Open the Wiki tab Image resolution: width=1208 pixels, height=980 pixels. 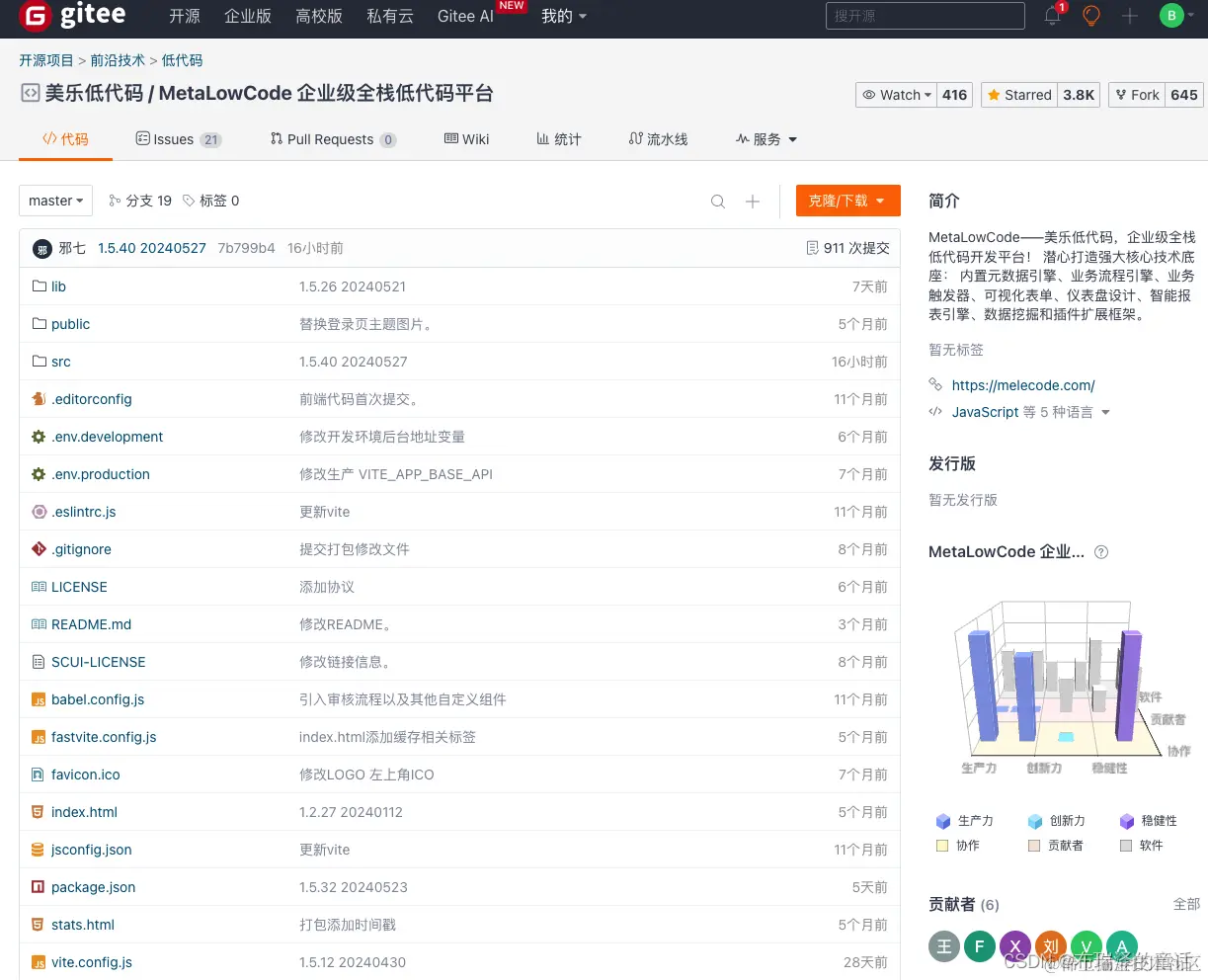click(x=466, y=139)
